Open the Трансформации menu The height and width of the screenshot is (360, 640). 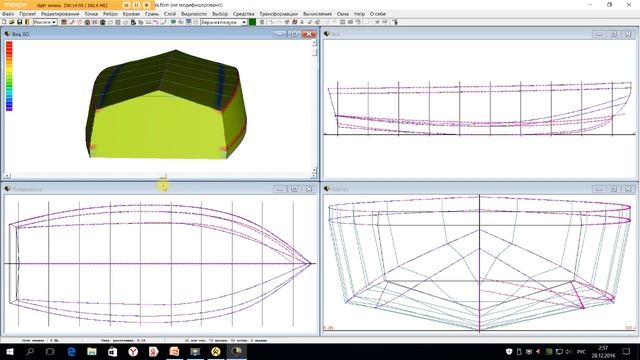tap(278, 14)
